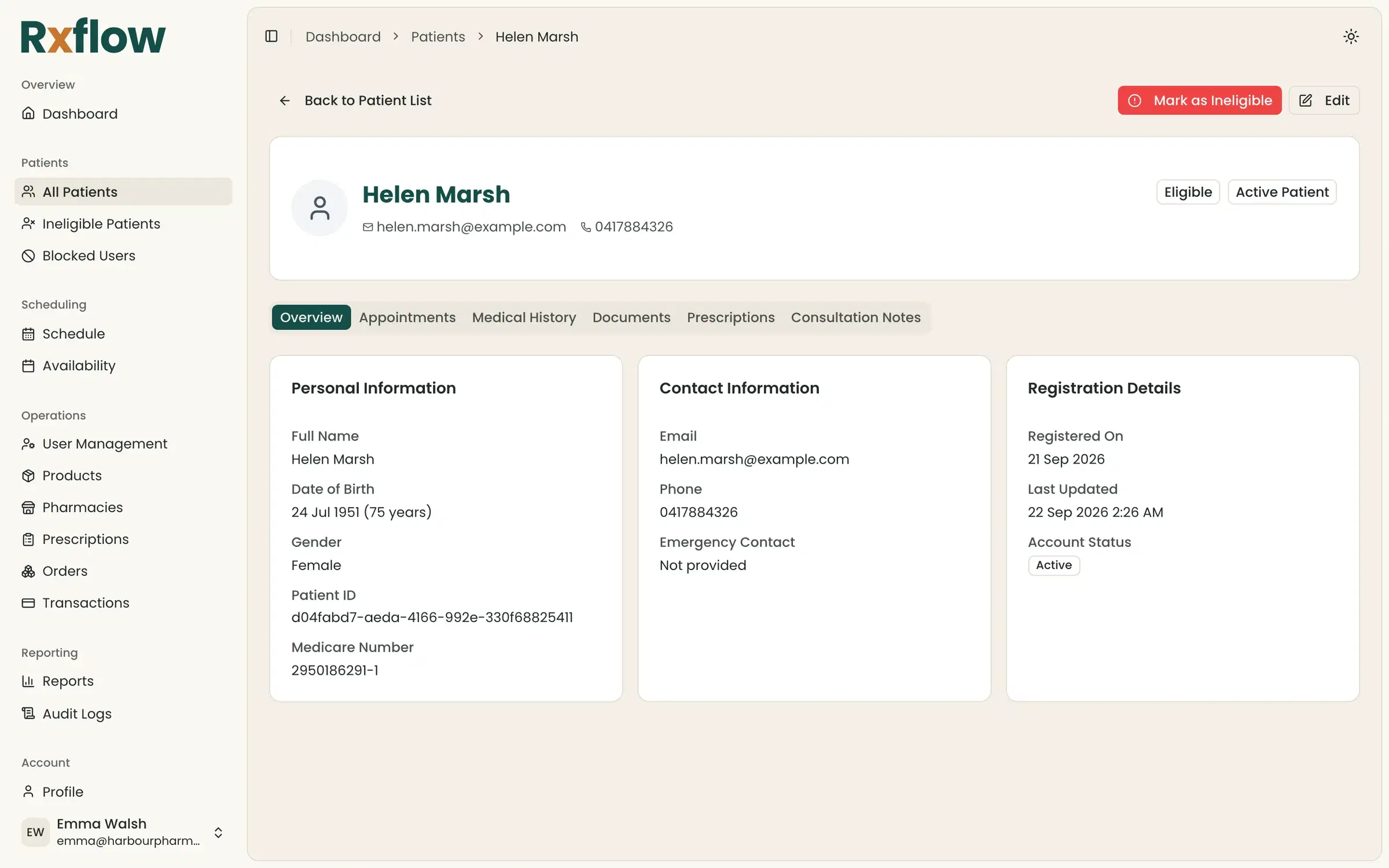Image resolution: width=1389 pixels, height=868 pixels.
Task: Click the Eligible badge
Action: click(1188, 192)
